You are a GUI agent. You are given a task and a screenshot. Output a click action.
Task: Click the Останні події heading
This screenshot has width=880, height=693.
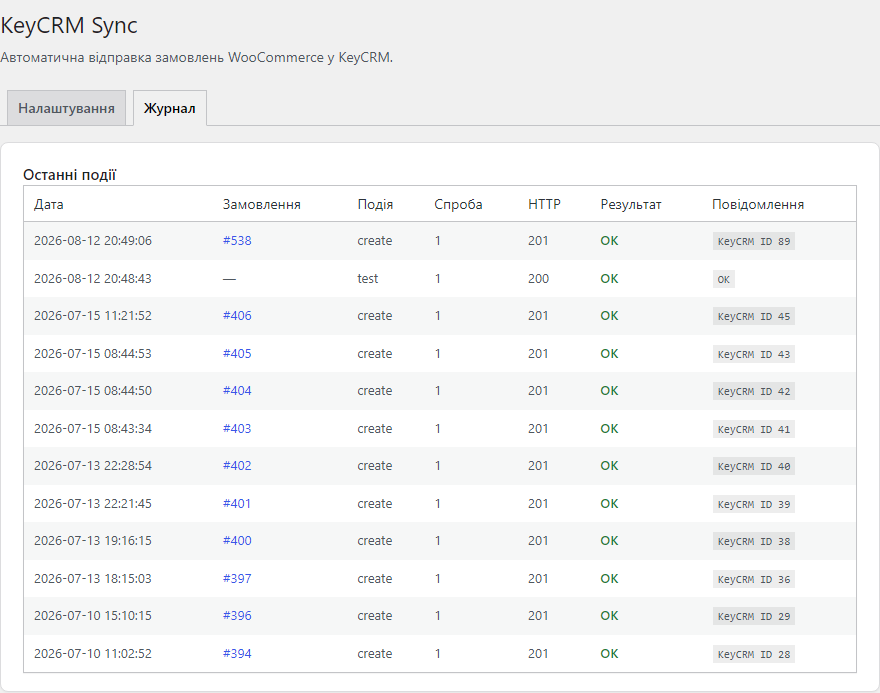coord(70,175)
